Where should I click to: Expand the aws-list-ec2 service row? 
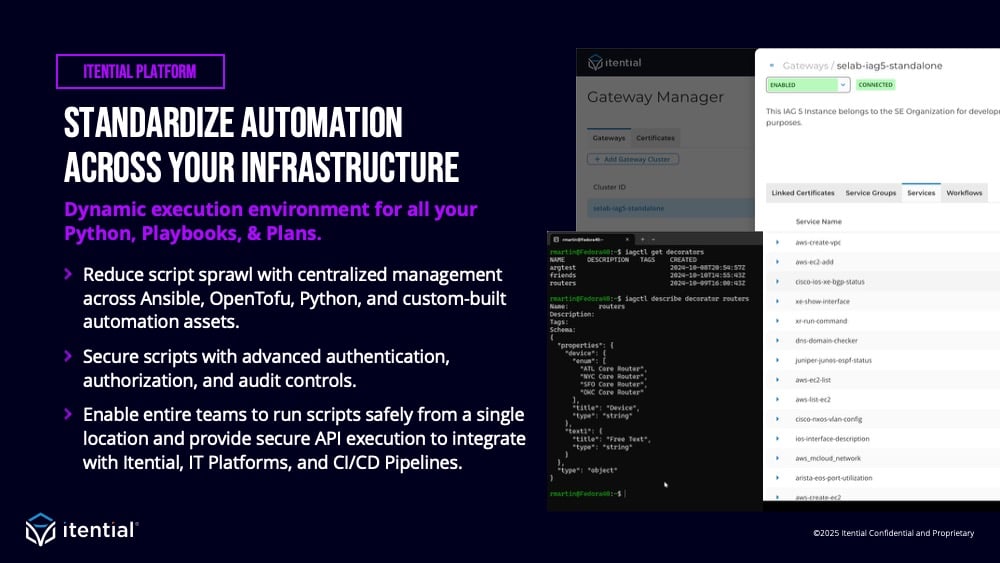point(777,400)
